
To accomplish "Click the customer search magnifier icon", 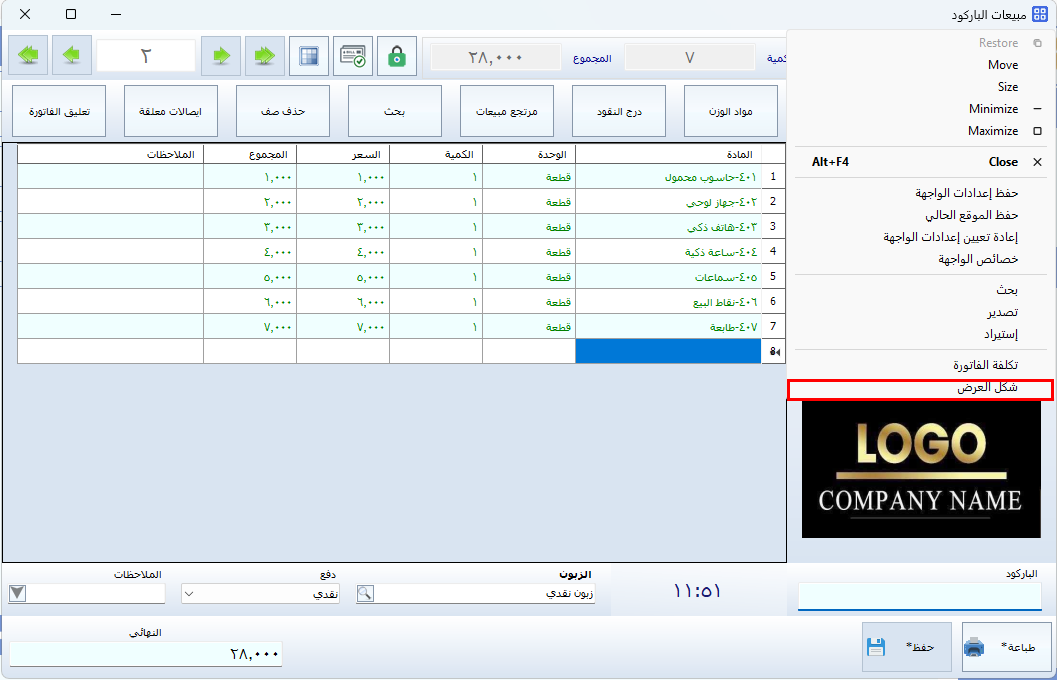I will 365,593.
